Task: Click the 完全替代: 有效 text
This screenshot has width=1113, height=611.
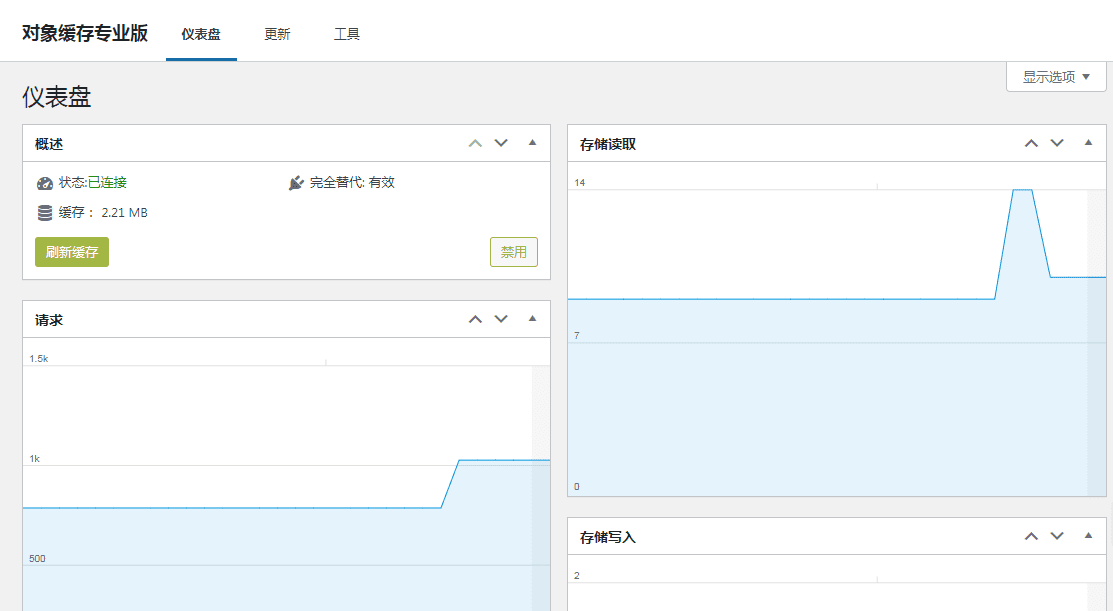Action: [352, 182]
